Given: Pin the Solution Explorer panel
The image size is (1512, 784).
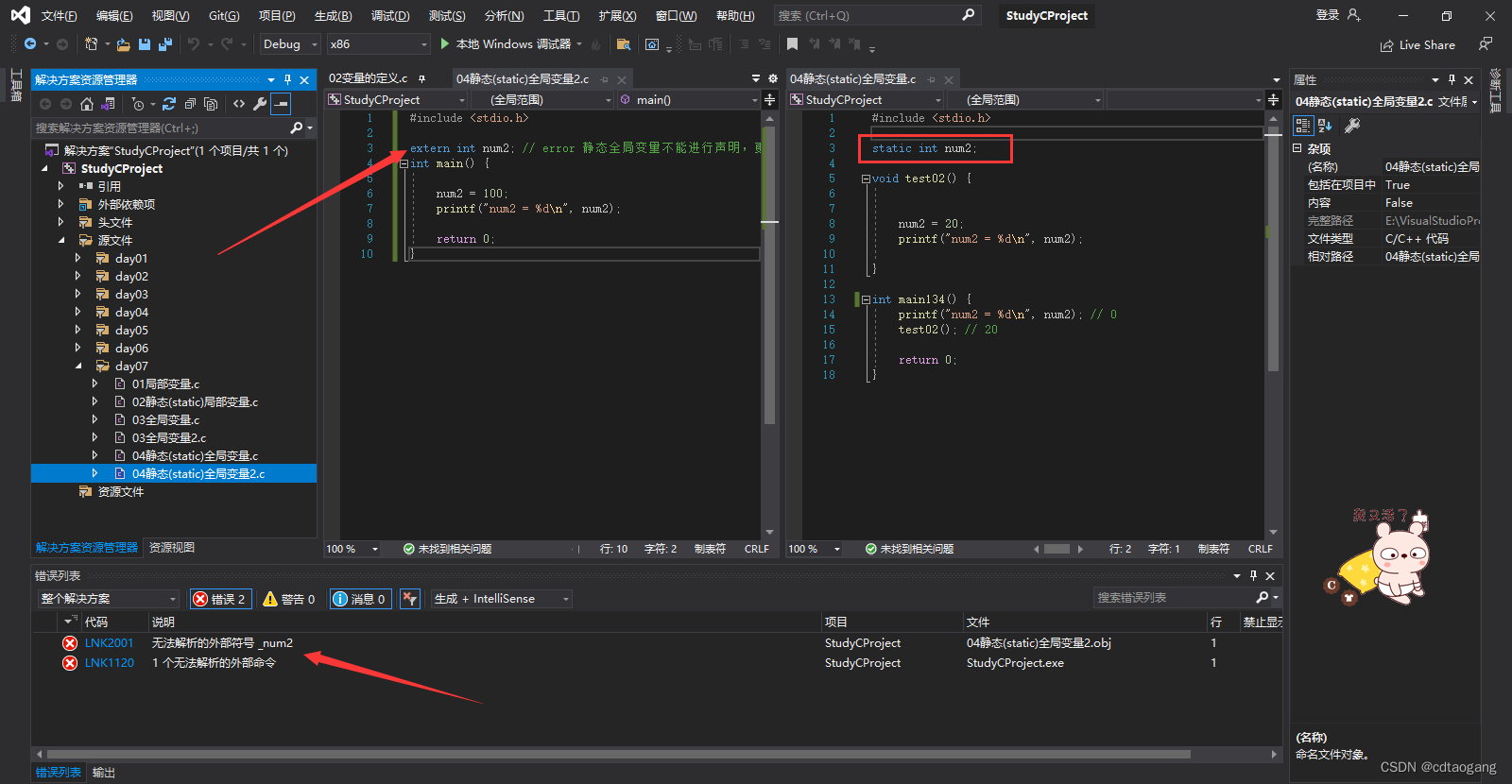Looking at the screenshot, I should (x=288, y=80).
